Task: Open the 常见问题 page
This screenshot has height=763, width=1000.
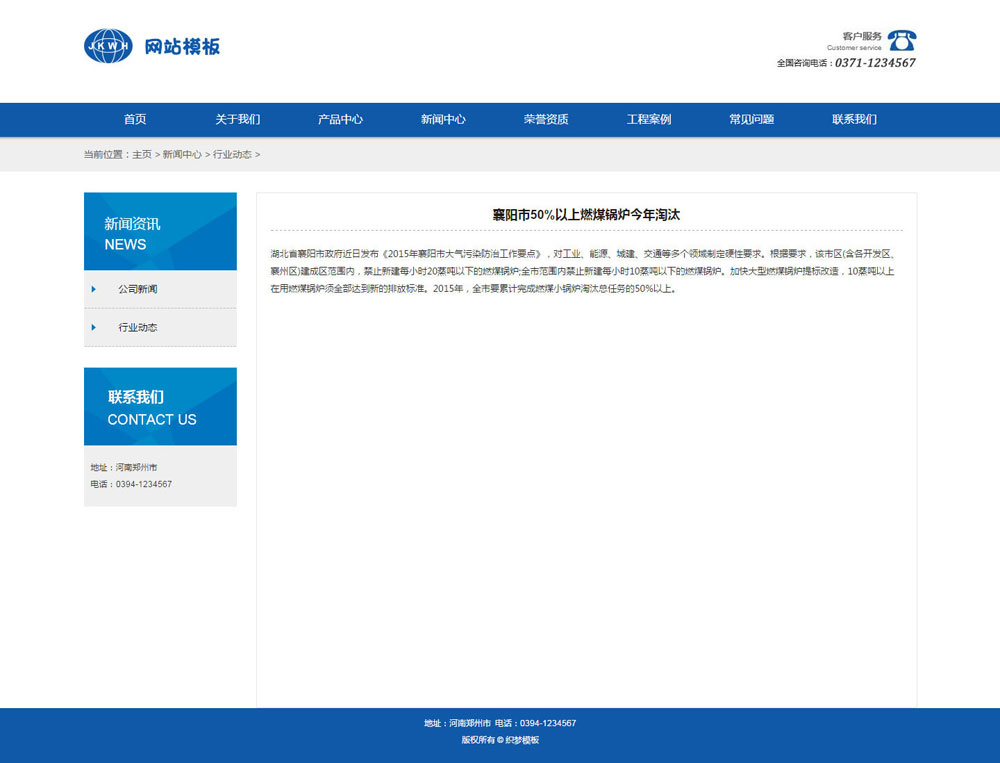Action: 751,119
